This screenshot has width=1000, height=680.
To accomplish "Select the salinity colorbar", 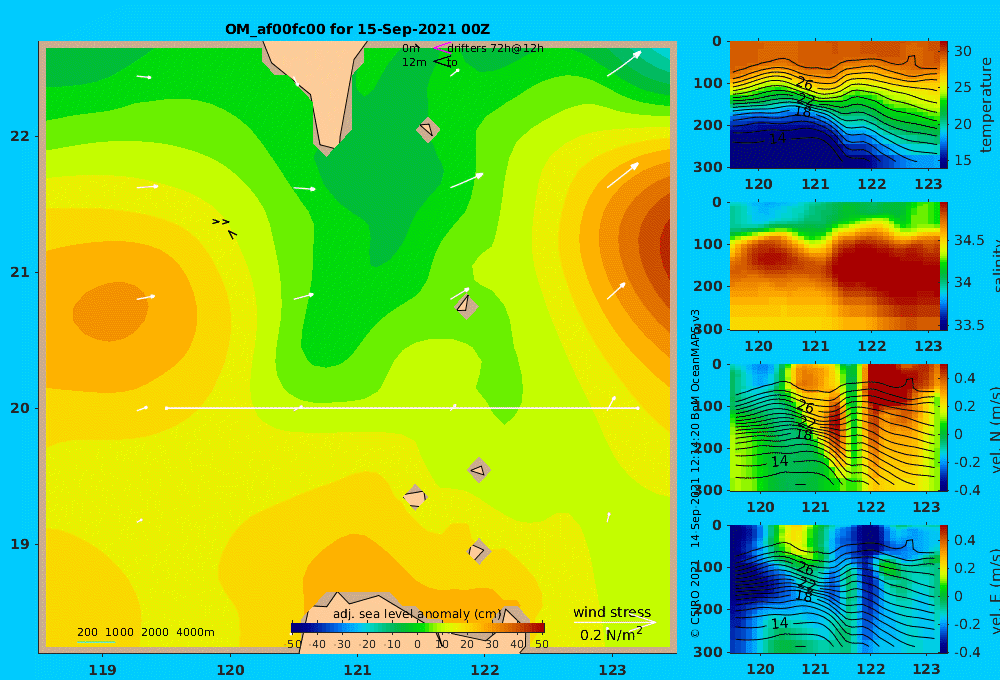I will tap(944, 266).
